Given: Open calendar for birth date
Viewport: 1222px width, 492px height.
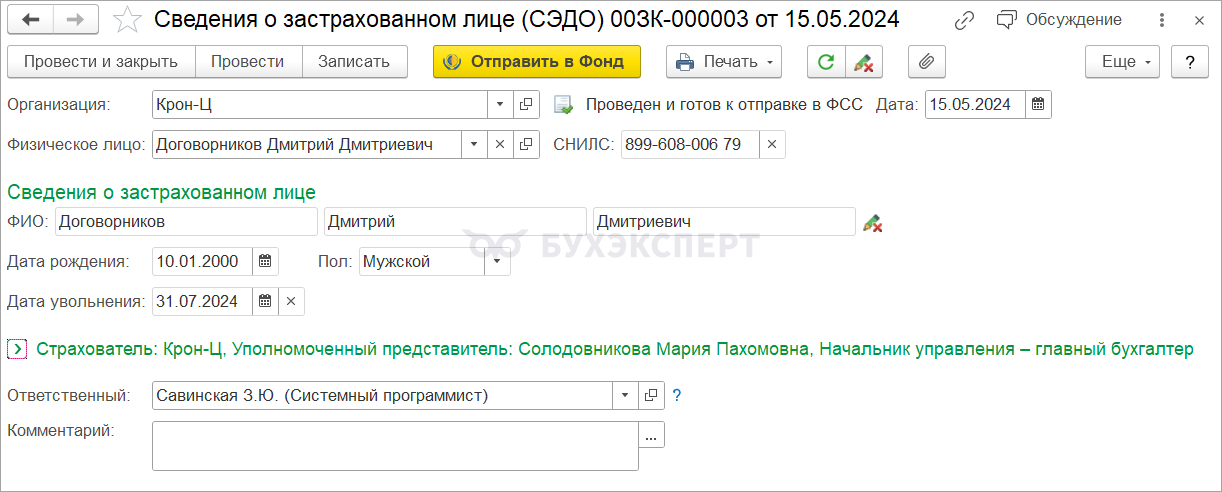Looking at the screenshot, I should 265,262.
